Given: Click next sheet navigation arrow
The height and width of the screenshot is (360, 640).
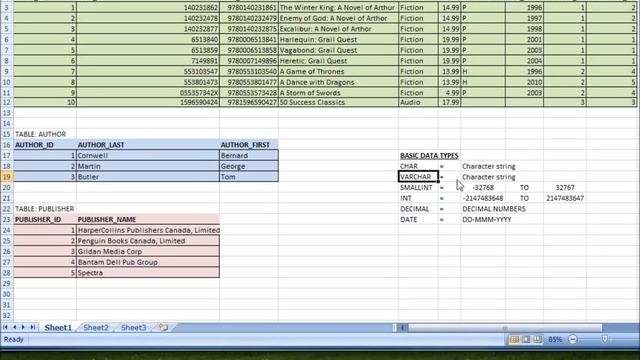Looking at the screenshot, I should (23, 327).
